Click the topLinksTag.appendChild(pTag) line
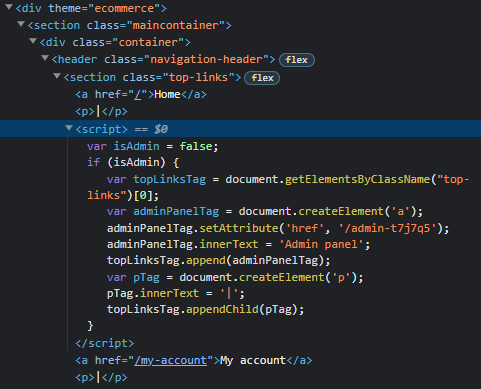 pos(205,309)
